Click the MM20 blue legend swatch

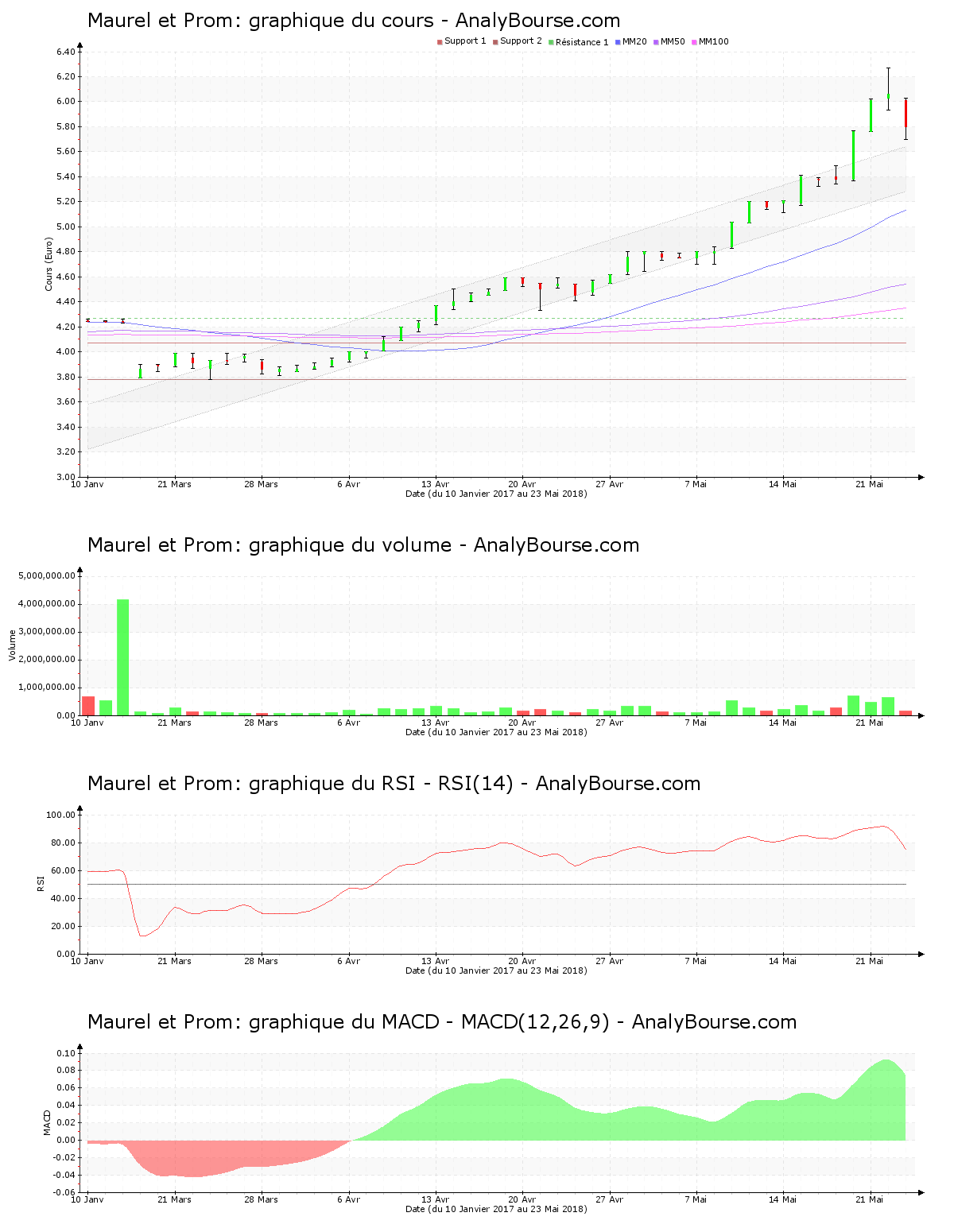(x=618, y=42)
